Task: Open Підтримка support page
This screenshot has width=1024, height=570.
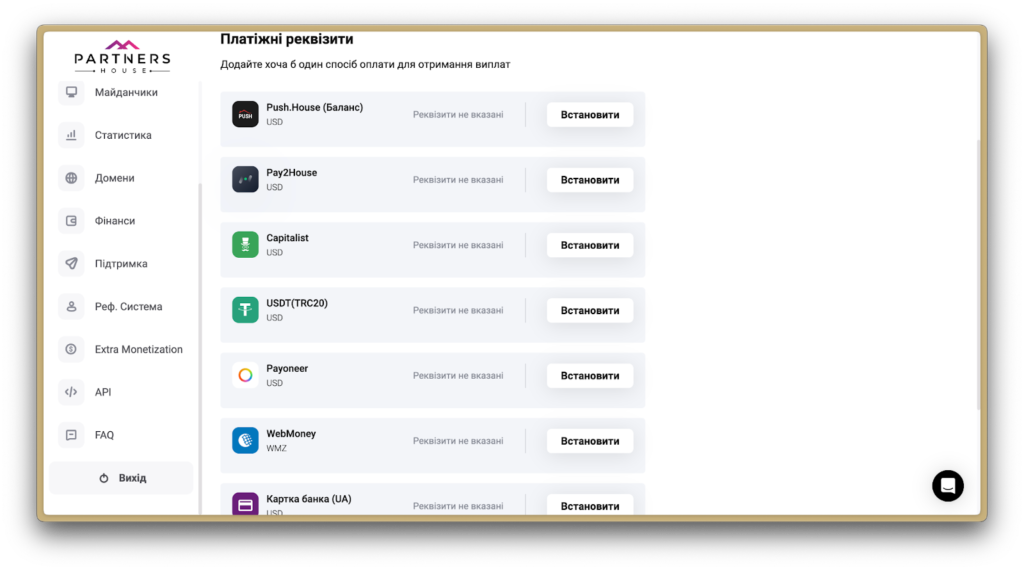Action: coord(120,264)
